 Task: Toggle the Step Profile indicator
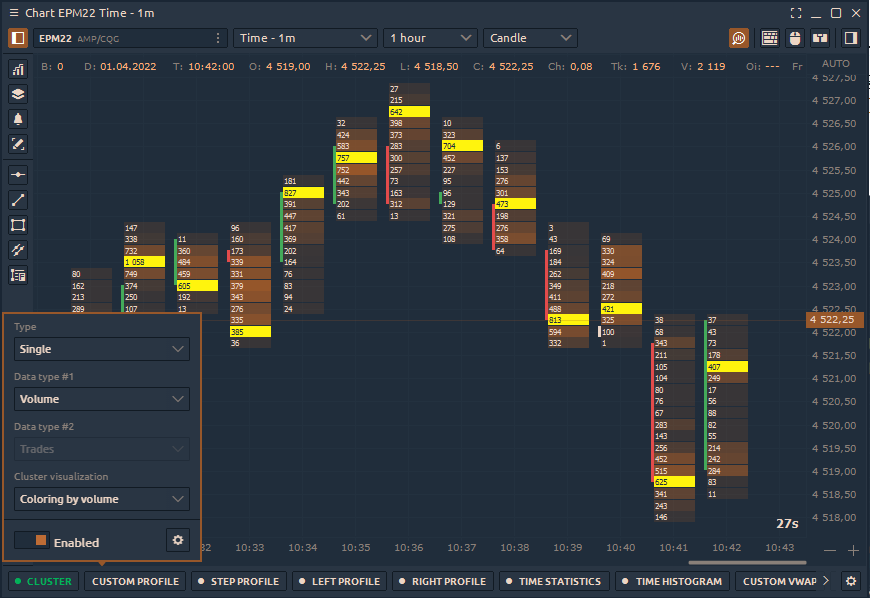(240, 581)
